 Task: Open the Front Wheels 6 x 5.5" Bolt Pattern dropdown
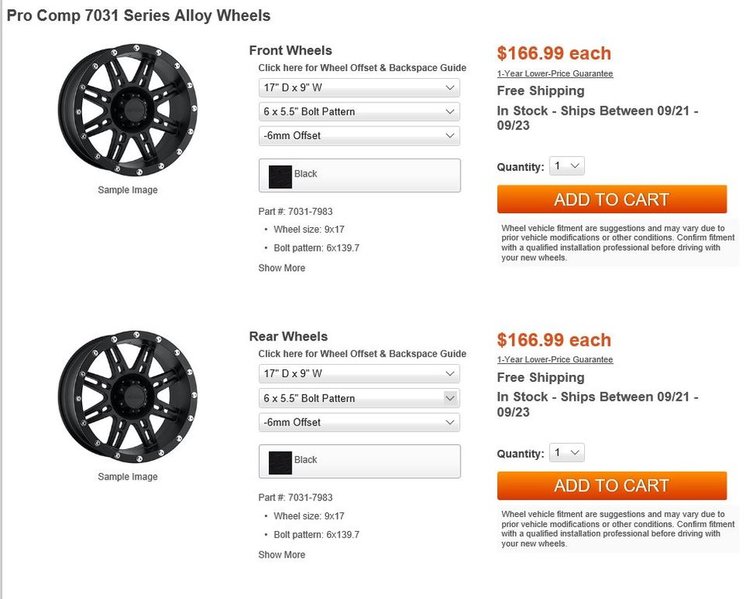click(x=359, y=112)
